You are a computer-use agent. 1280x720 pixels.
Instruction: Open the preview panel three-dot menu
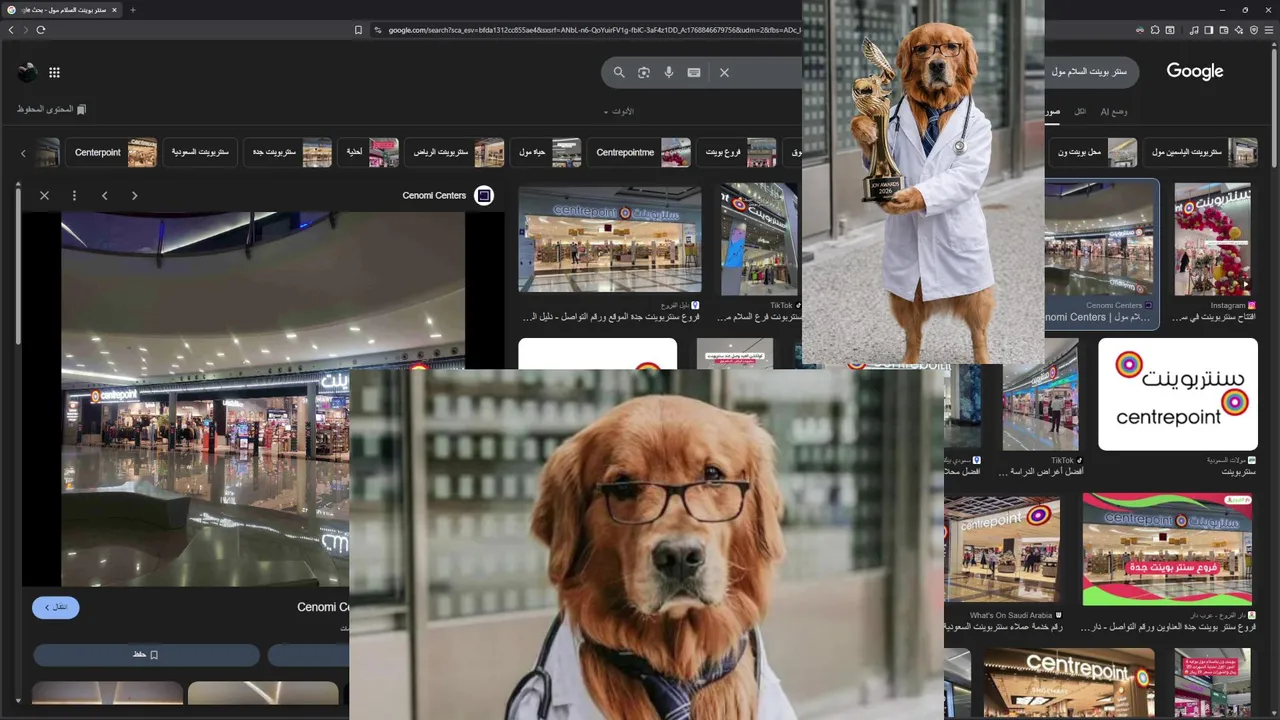click(74, 195)
